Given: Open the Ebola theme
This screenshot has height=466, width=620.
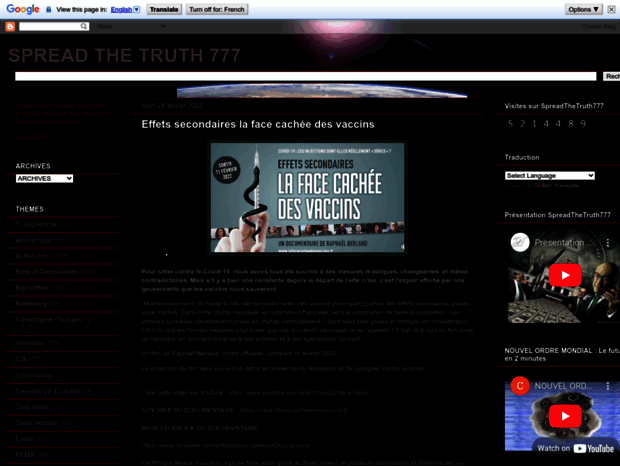Looking at the screenshot, I should (x=24, y=439).
